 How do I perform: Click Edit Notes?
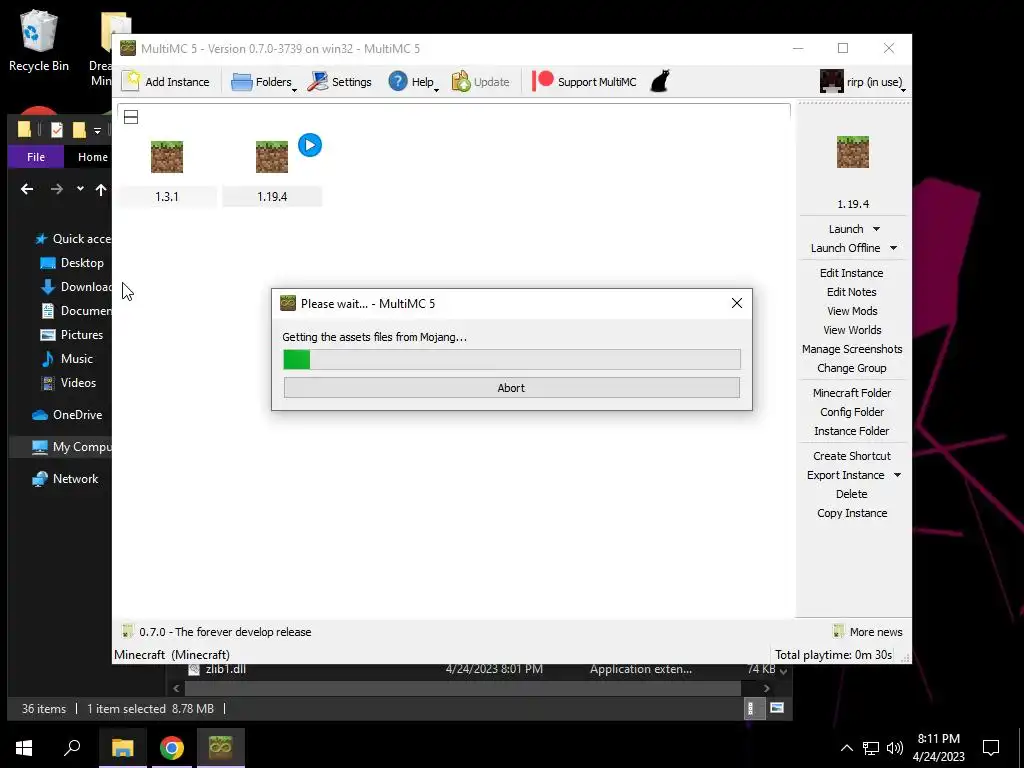[x=852, y=292]
